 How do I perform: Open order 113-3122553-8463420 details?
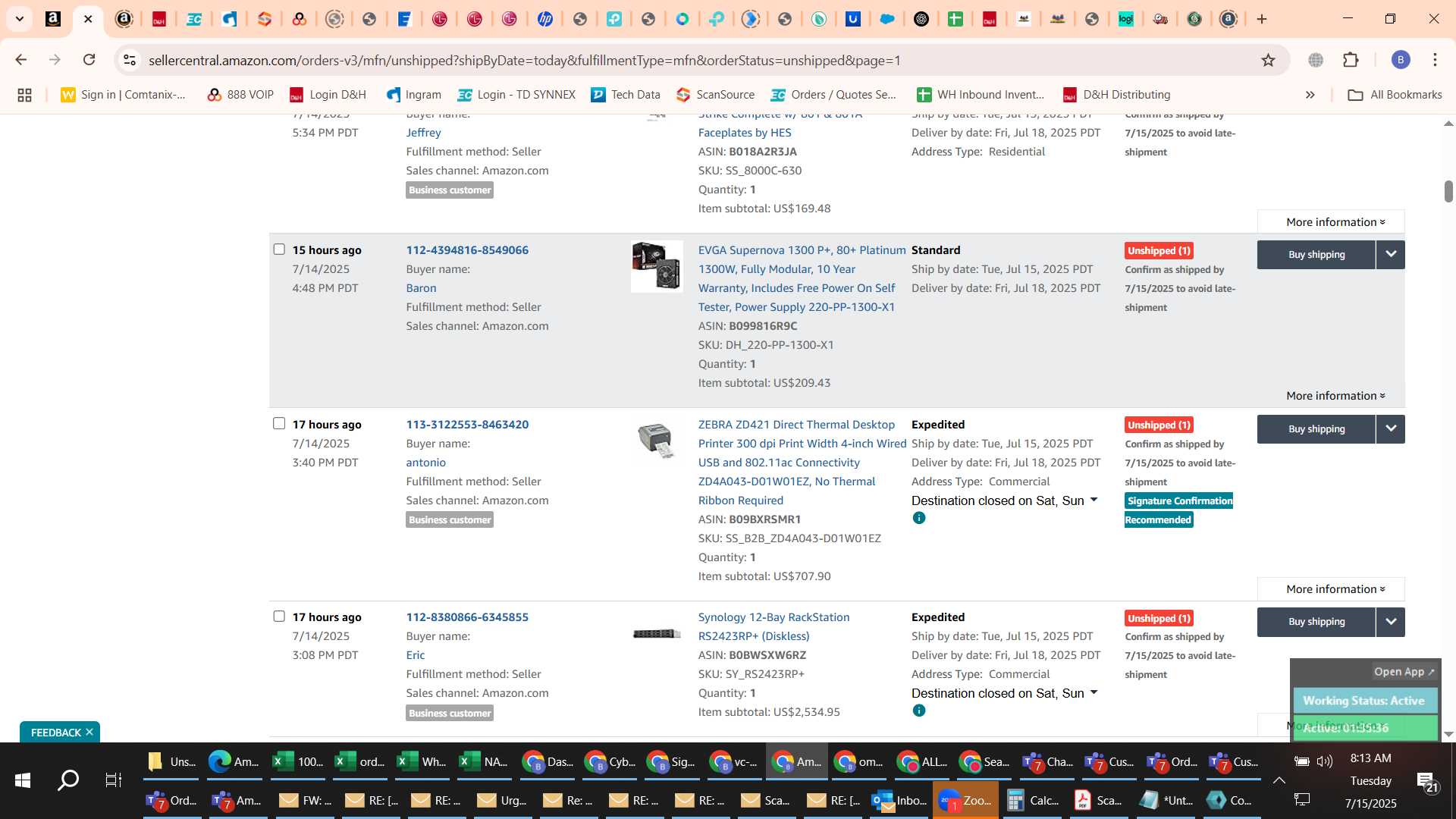click(x=467, y=425)
